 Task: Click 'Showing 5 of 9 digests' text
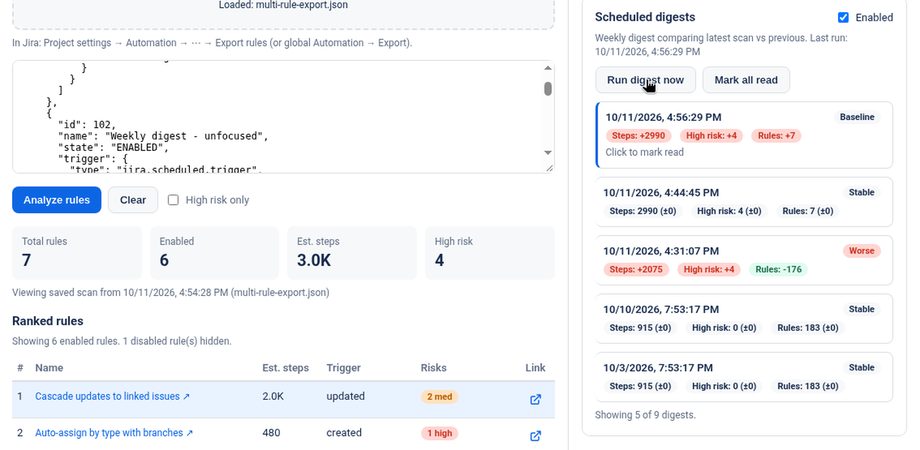(645, 415)
